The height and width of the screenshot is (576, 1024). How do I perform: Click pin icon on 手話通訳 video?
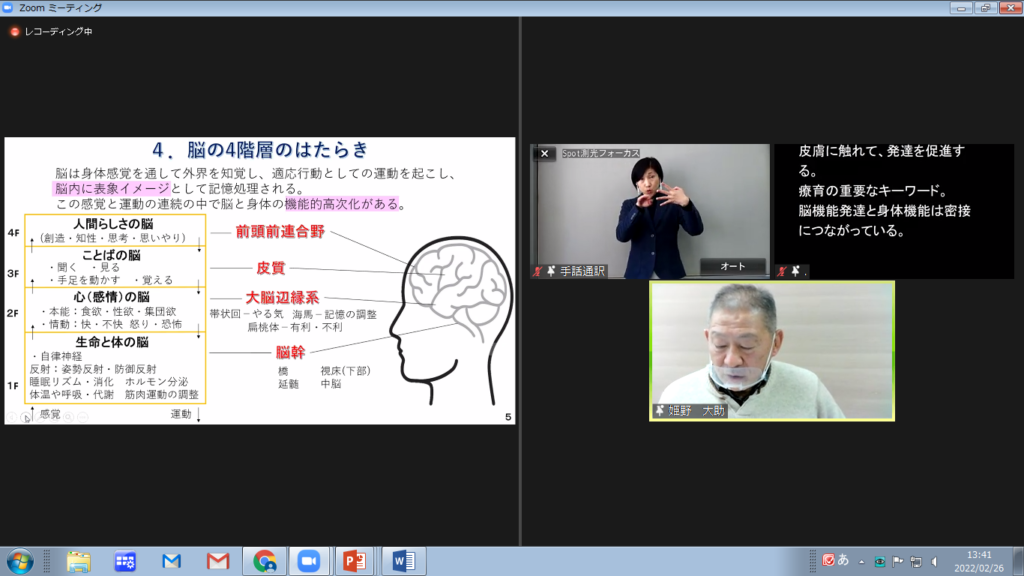tap(551, 271)
